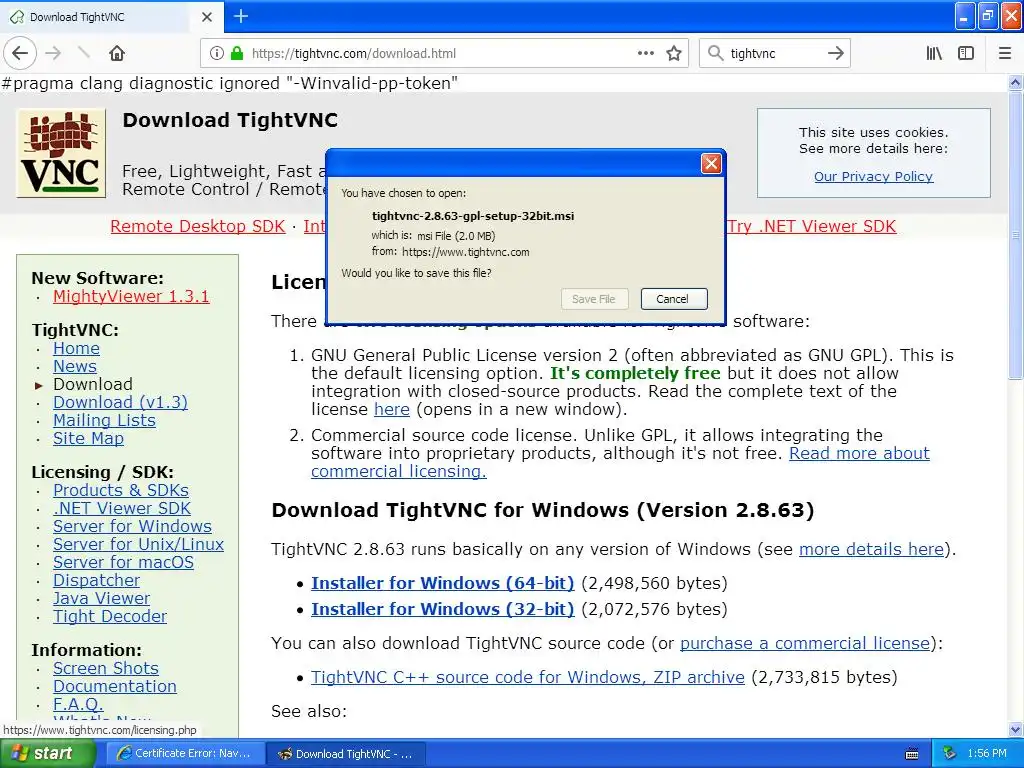Image resolution: width=1024 pixels, height=768 pixels.
Task: Open Mailing Lists link
Action: [104, 420]
